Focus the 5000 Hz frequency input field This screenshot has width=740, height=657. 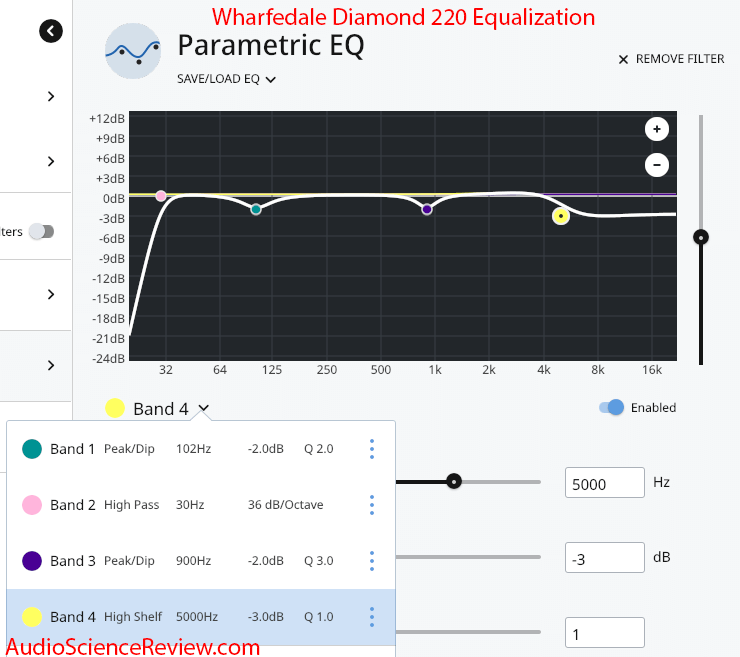[605, 482]
